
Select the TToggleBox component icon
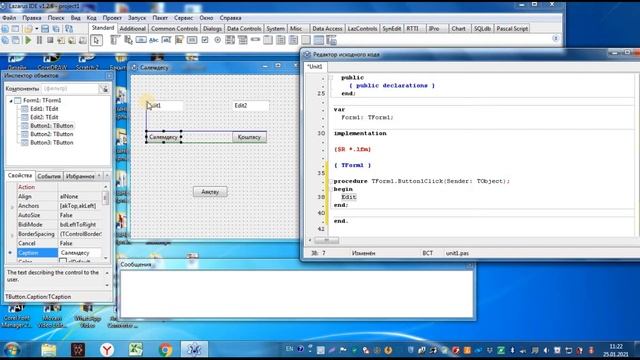(x=192, y=40)
